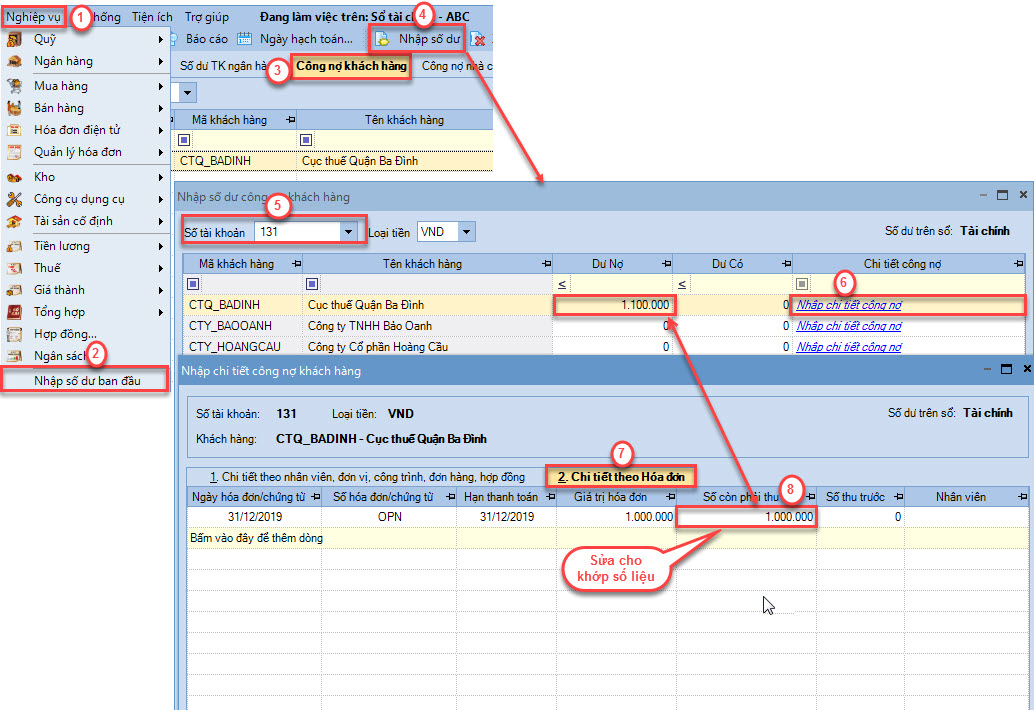The width and height of the screenshot is (1034, 710).
Task: Open the Tiện ích menu
Action: pos(152,17)
